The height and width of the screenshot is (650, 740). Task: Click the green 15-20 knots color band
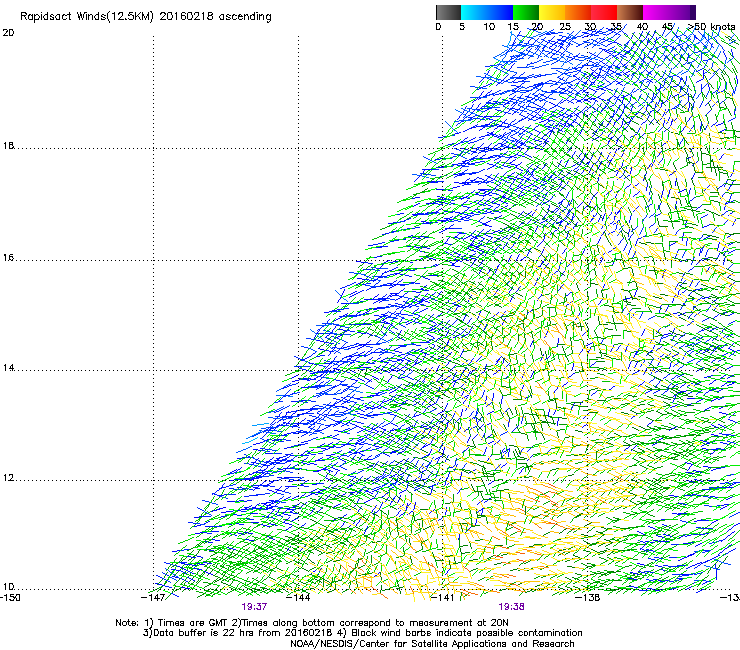[x=526, y=12]
